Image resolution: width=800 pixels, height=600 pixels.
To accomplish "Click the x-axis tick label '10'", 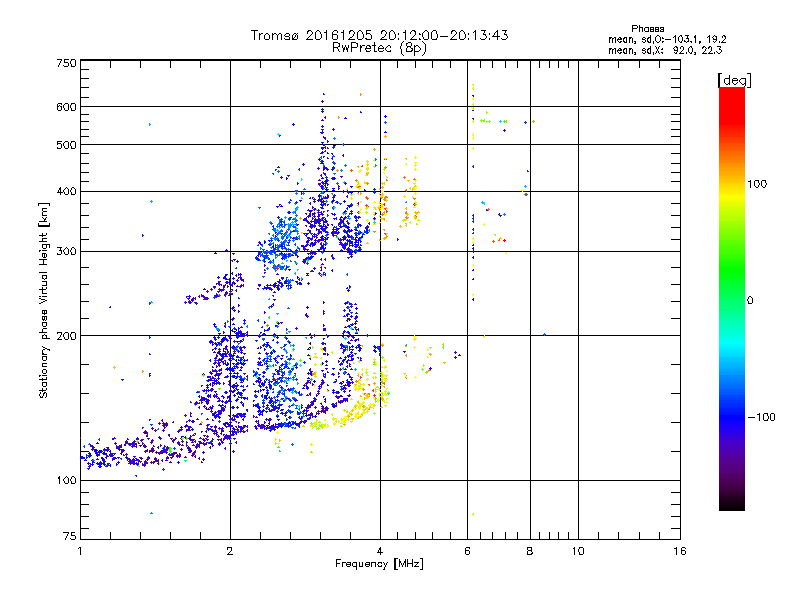I will 578,551.
